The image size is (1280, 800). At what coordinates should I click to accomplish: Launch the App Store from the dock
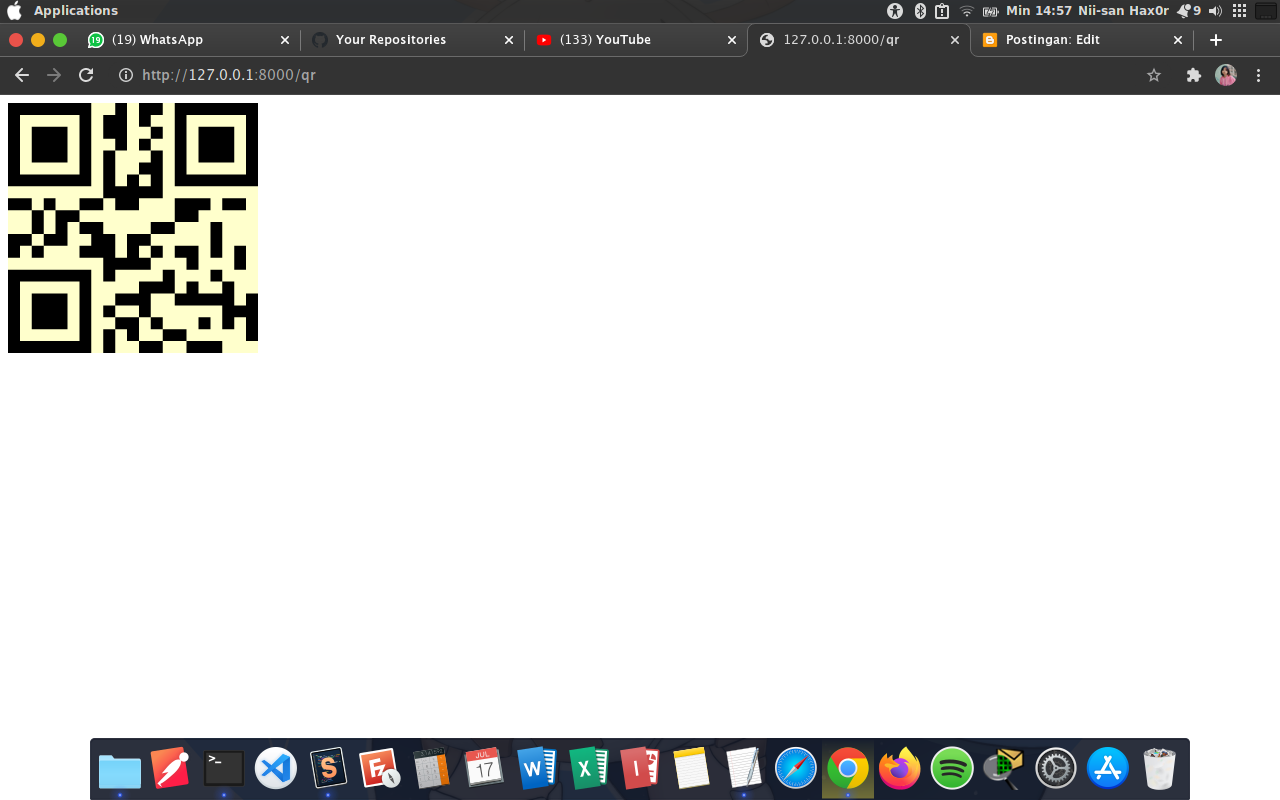click(x=1108, y=769)
